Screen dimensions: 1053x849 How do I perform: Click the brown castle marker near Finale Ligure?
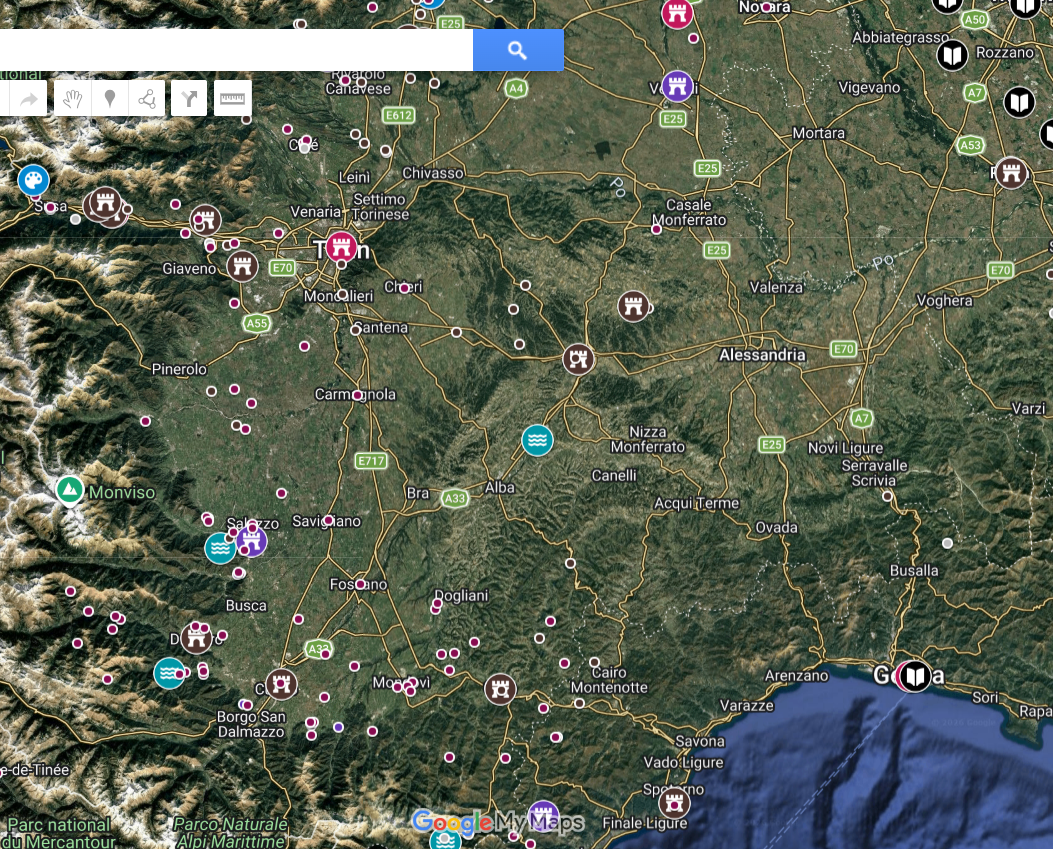coord(674,802)
